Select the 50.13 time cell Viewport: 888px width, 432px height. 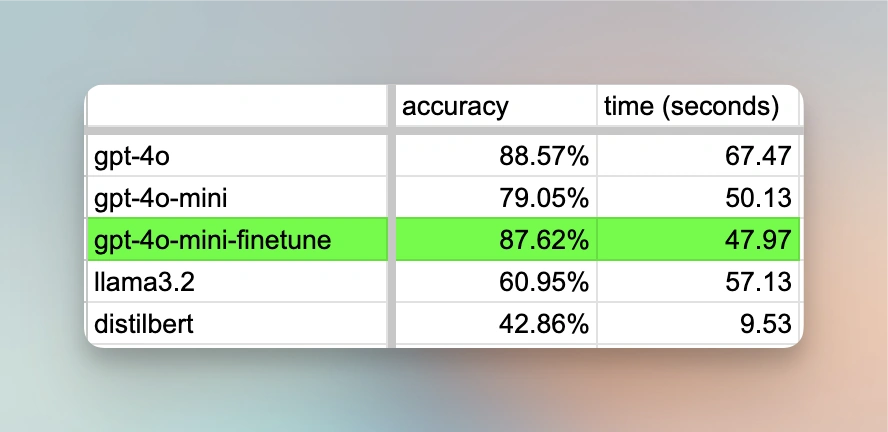pyautogui.click(x=698, y=197)
